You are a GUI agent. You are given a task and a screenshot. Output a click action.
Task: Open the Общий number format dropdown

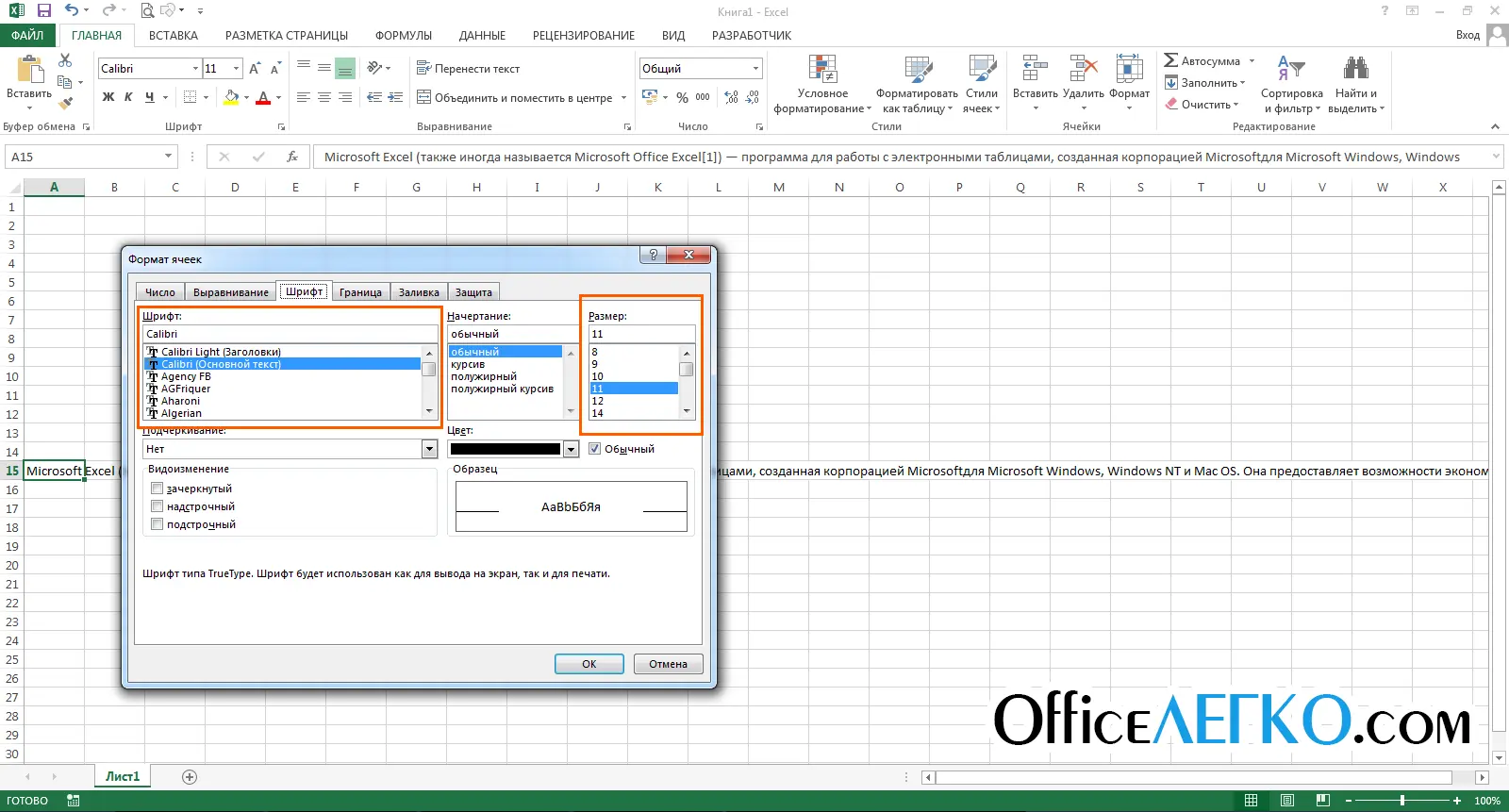coord(755,69)
